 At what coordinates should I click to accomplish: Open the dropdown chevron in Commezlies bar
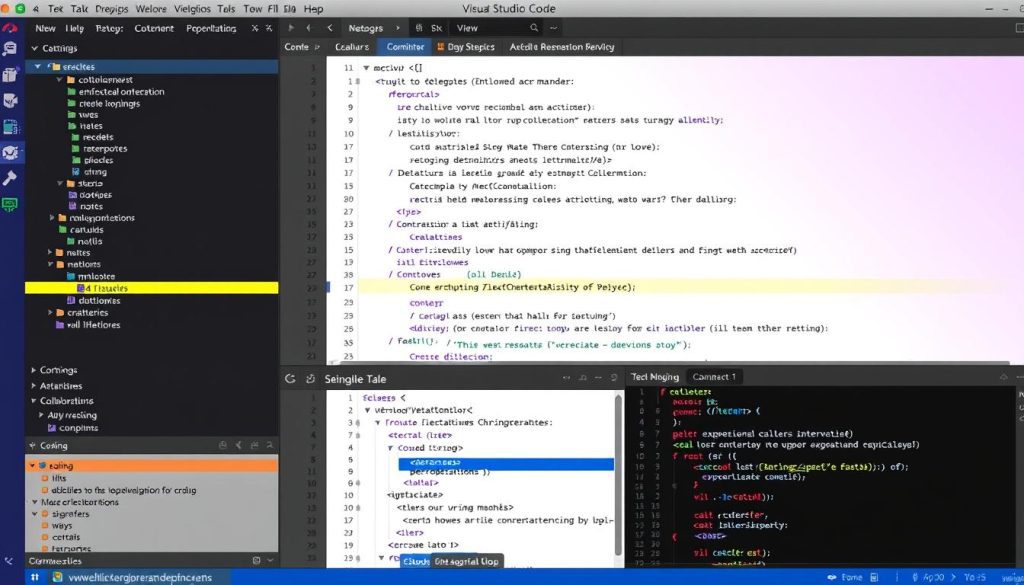(270, 561)
